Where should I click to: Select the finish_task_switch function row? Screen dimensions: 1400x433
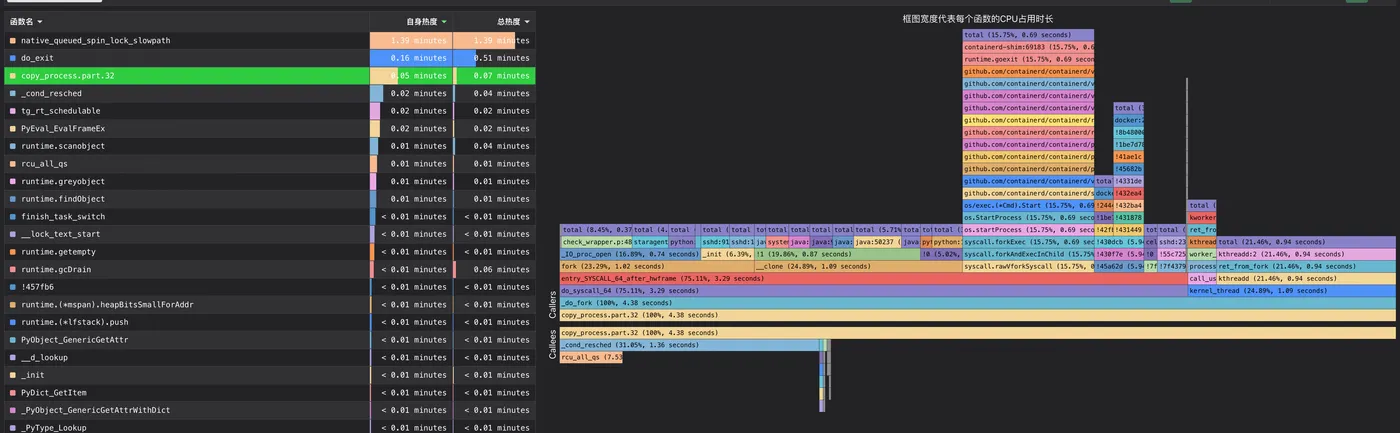(269, 217)
